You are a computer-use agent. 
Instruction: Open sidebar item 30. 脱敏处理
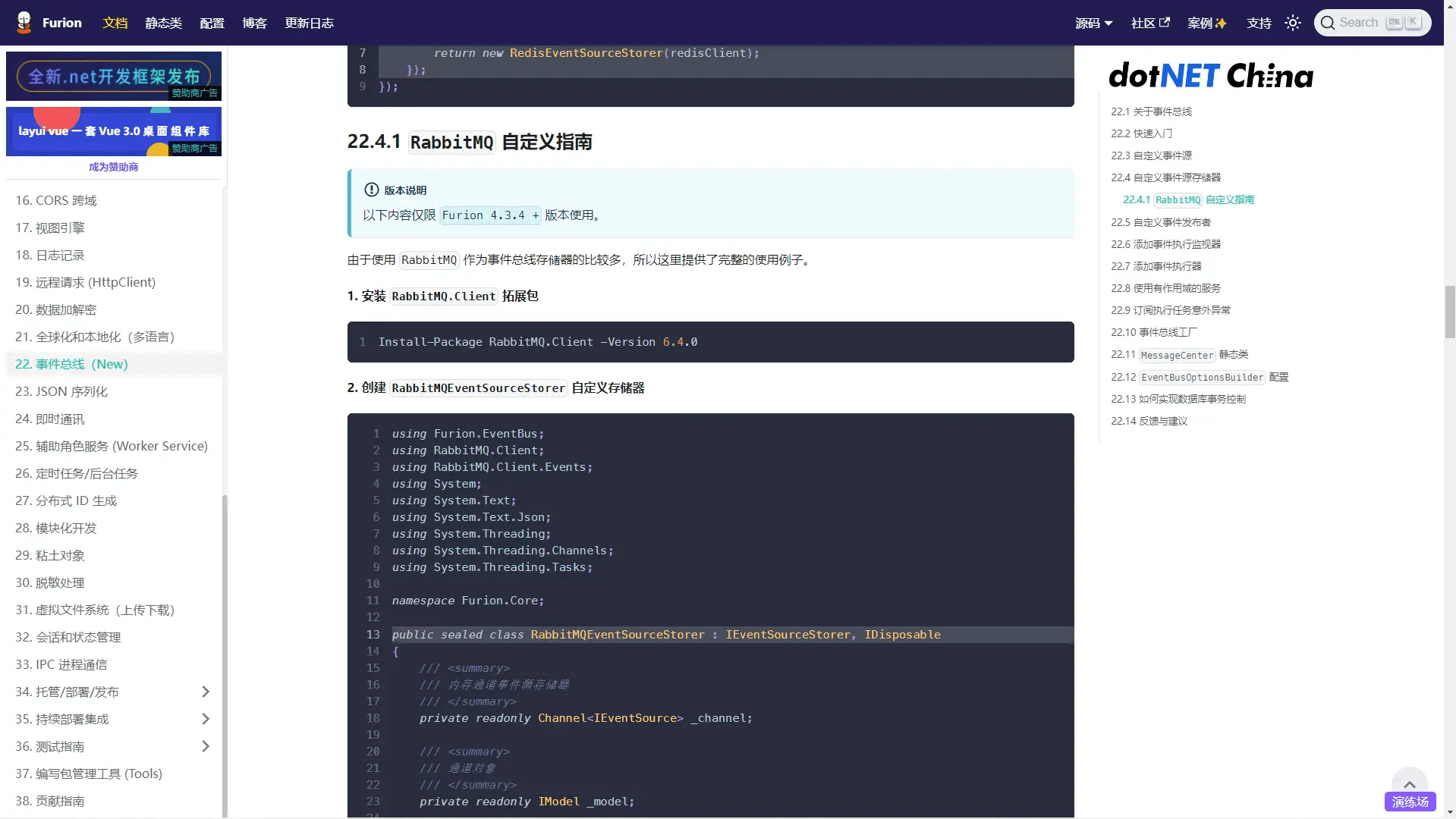pos(114,582)
